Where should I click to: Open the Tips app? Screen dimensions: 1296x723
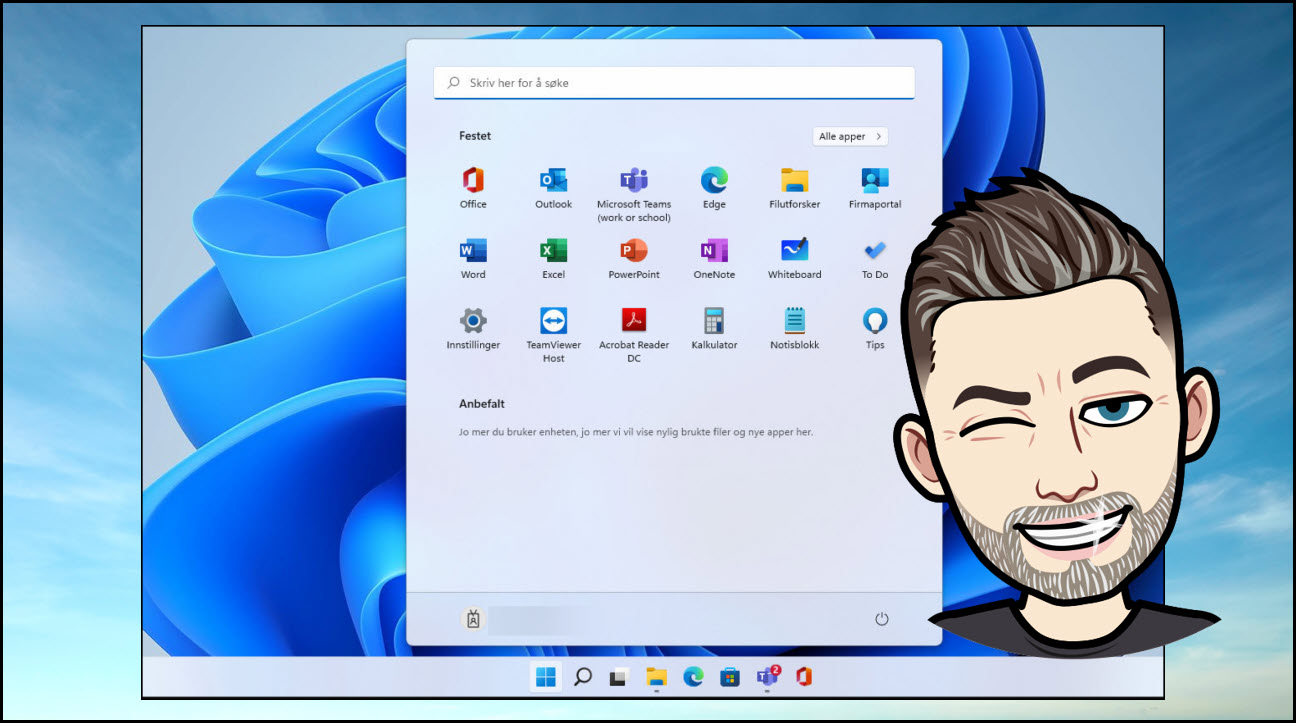pyautogui.click(x=875, y=329)
